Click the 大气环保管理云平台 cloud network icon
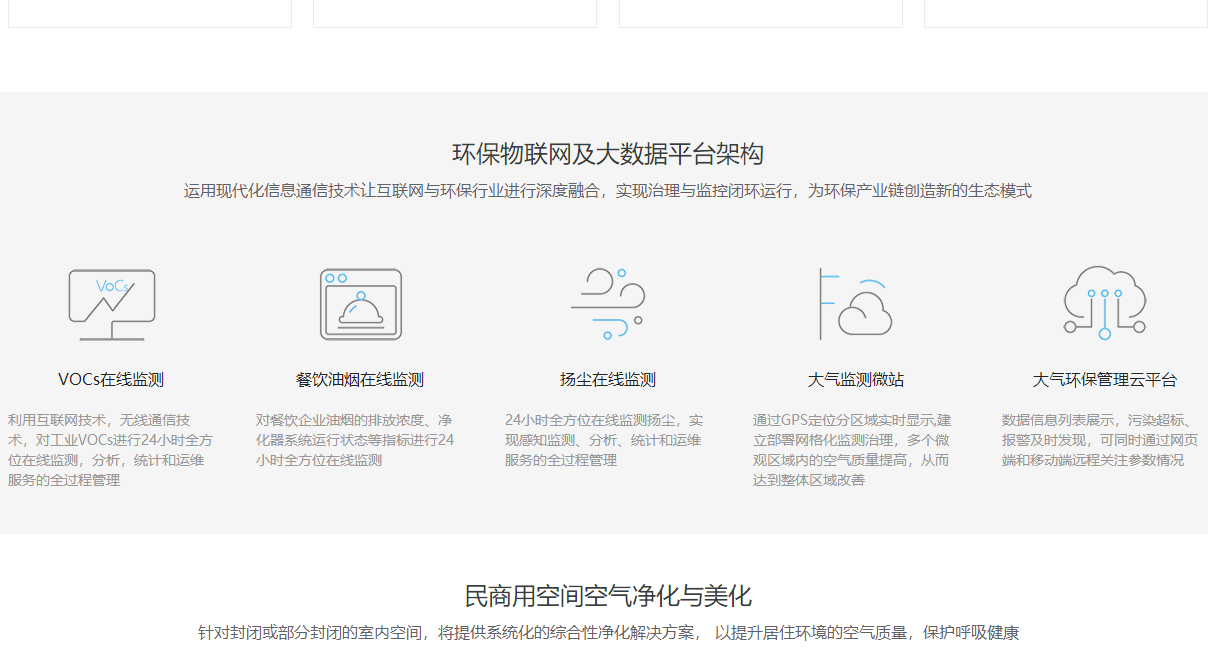Viewport: 1208px width, 654px height. point(1103,302)
